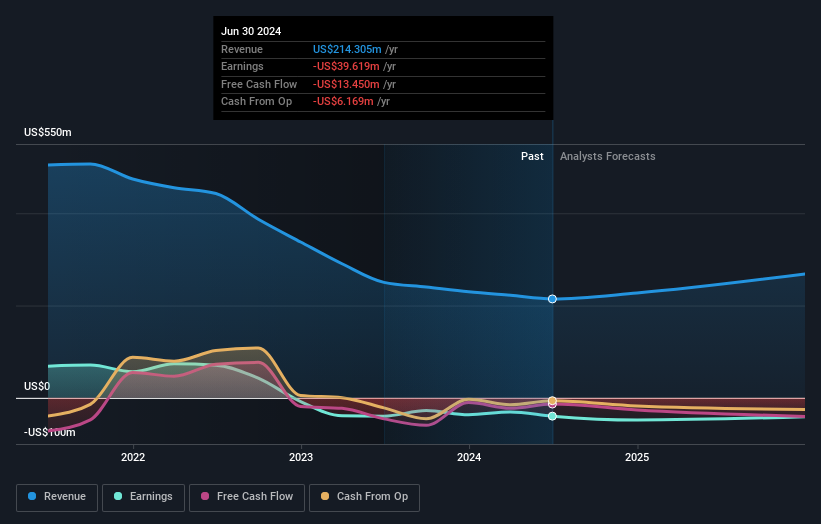The image size is (821, 524).
Task: Click the US$214.305m revenue value
Action: coord(347,49)
